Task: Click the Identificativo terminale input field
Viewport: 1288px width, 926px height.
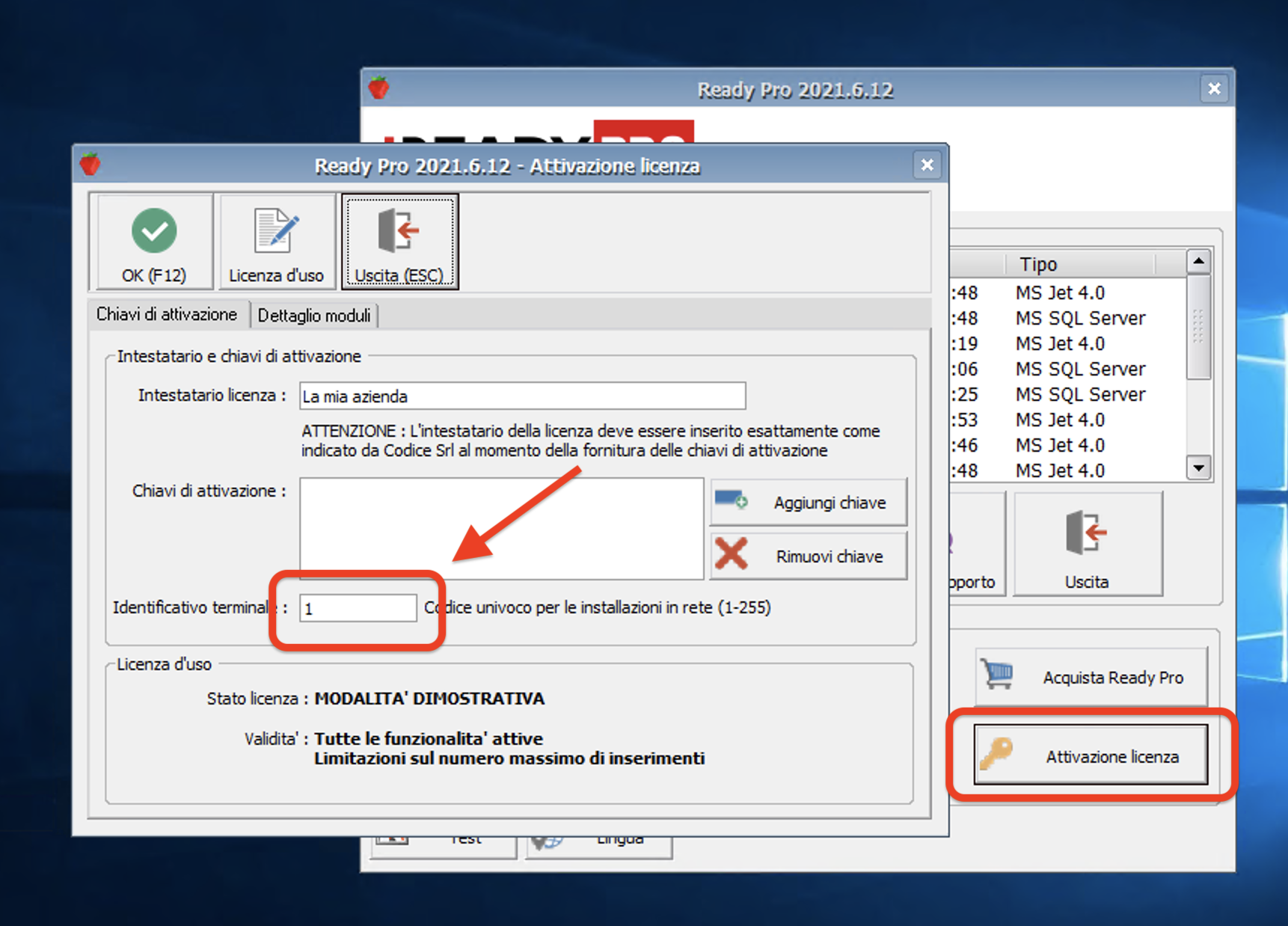Action: pos(358,607)
